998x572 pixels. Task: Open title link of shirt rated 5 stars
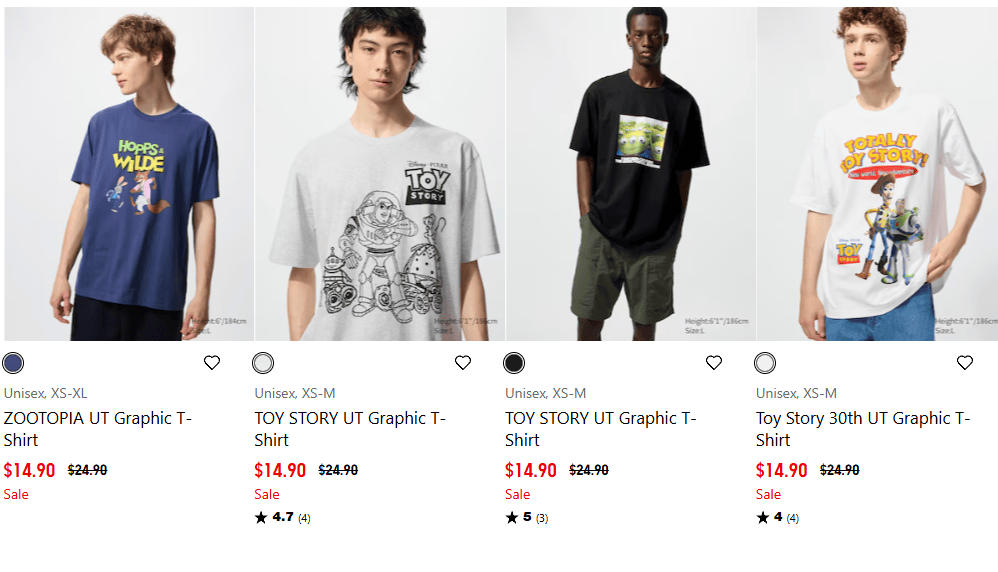[x=601, y=429]
